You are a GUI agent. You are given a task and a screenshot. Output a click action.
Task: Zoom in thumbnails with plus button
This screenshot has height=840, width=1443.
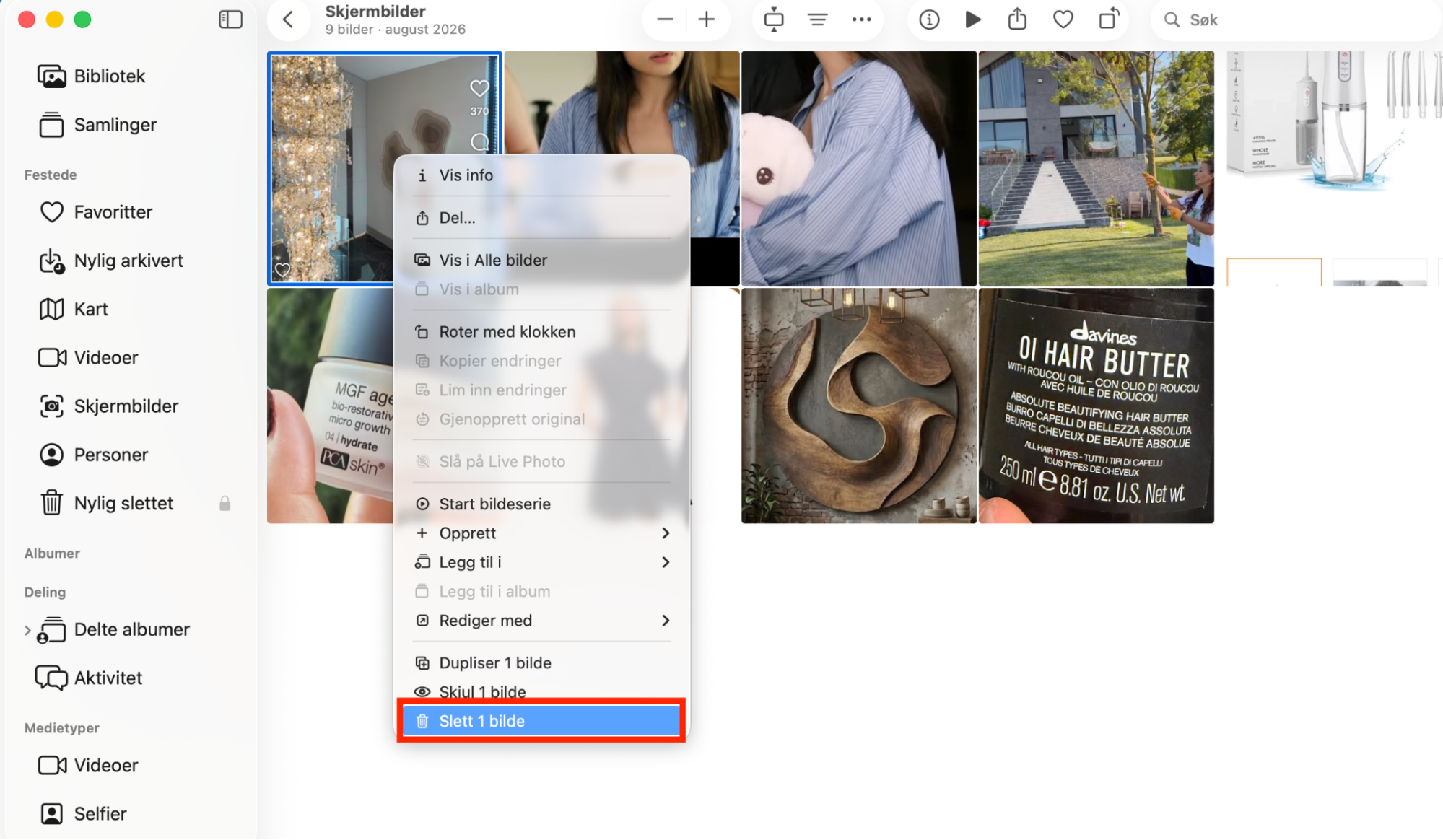click(x=707, y=19)
